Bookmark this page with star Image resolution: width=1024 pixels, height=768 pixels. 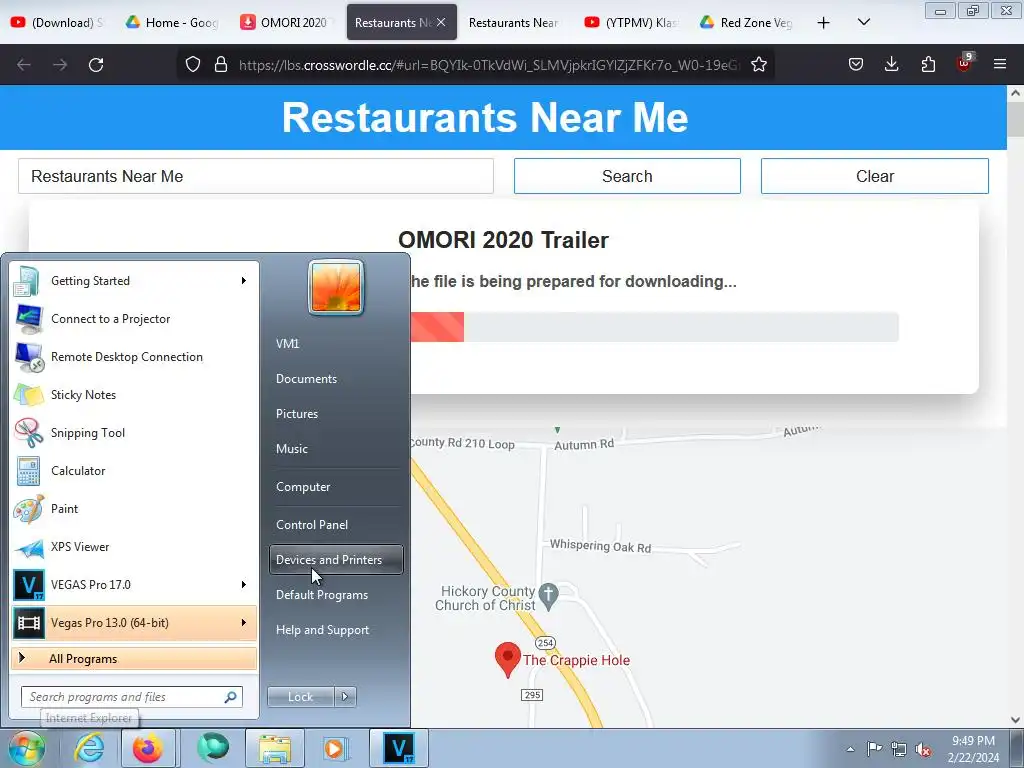click(x=759, y=65)
